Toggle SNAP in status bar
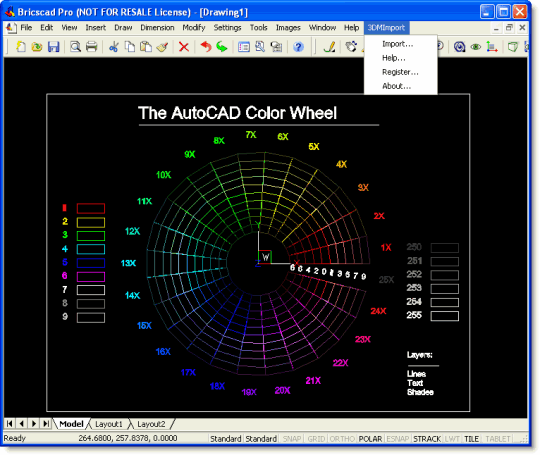The image size is (540, 455). pyautogui.click(x=292, y=439)
